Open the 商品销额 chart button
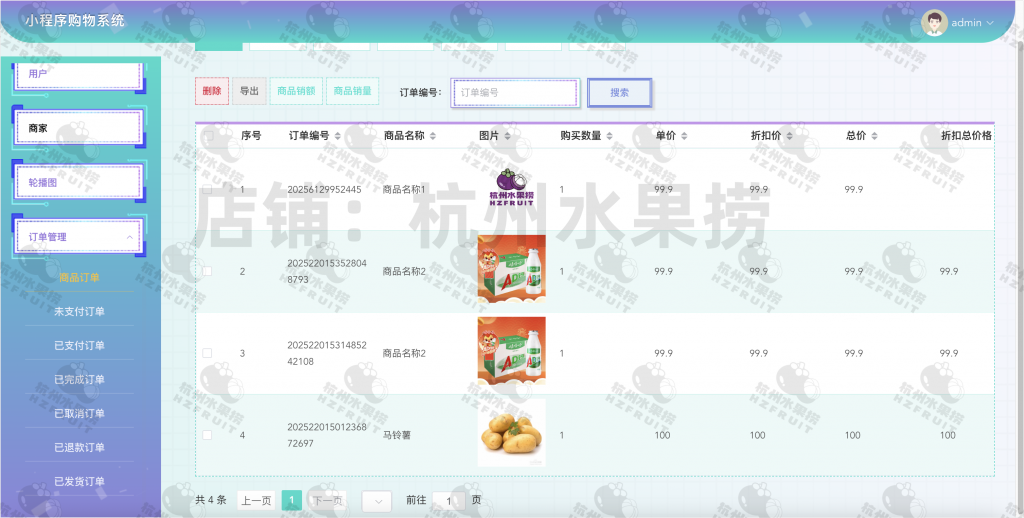Screen dimensions: 1024x518 (296, 91)
